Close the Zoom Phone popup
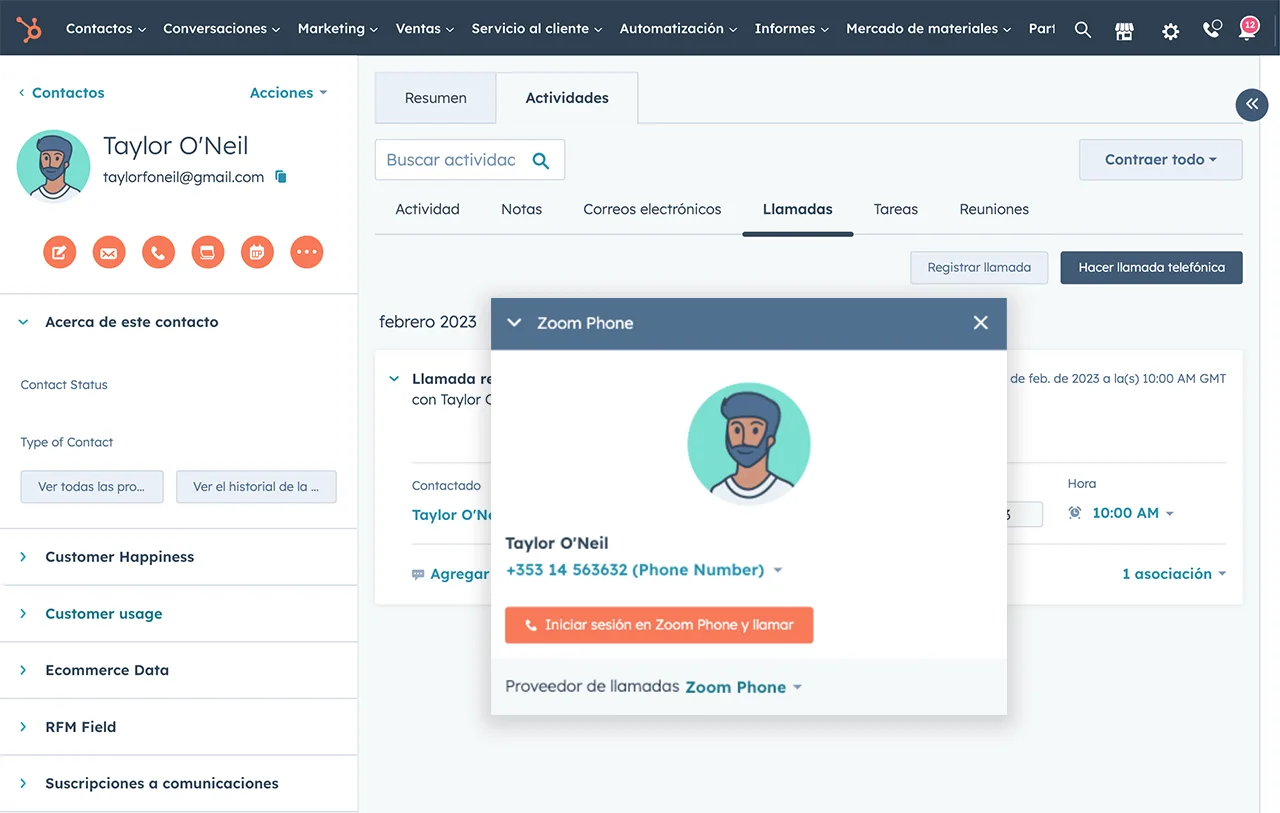Image resolution: width=1280 pixels, height=813 pixels. 980,322
